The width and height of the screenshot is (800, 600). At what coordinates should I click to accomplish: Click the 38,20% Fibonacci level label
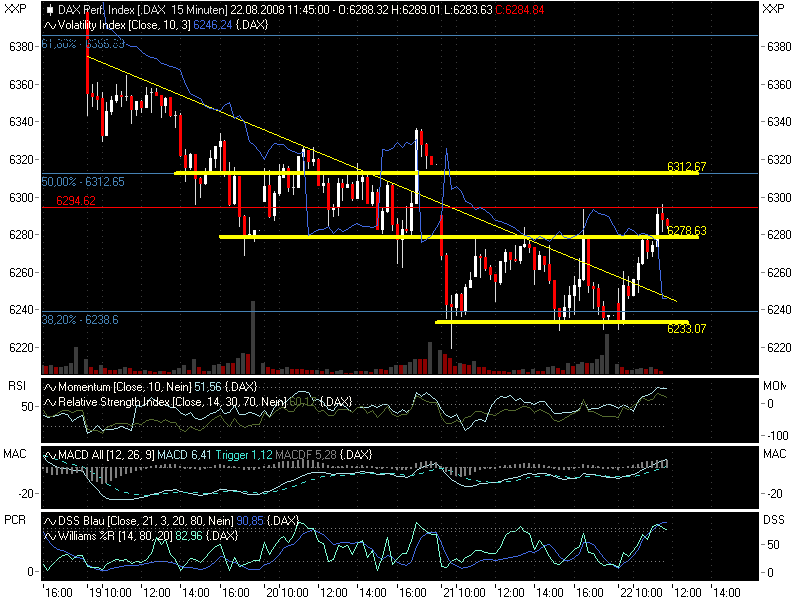[x=80, y=319]
